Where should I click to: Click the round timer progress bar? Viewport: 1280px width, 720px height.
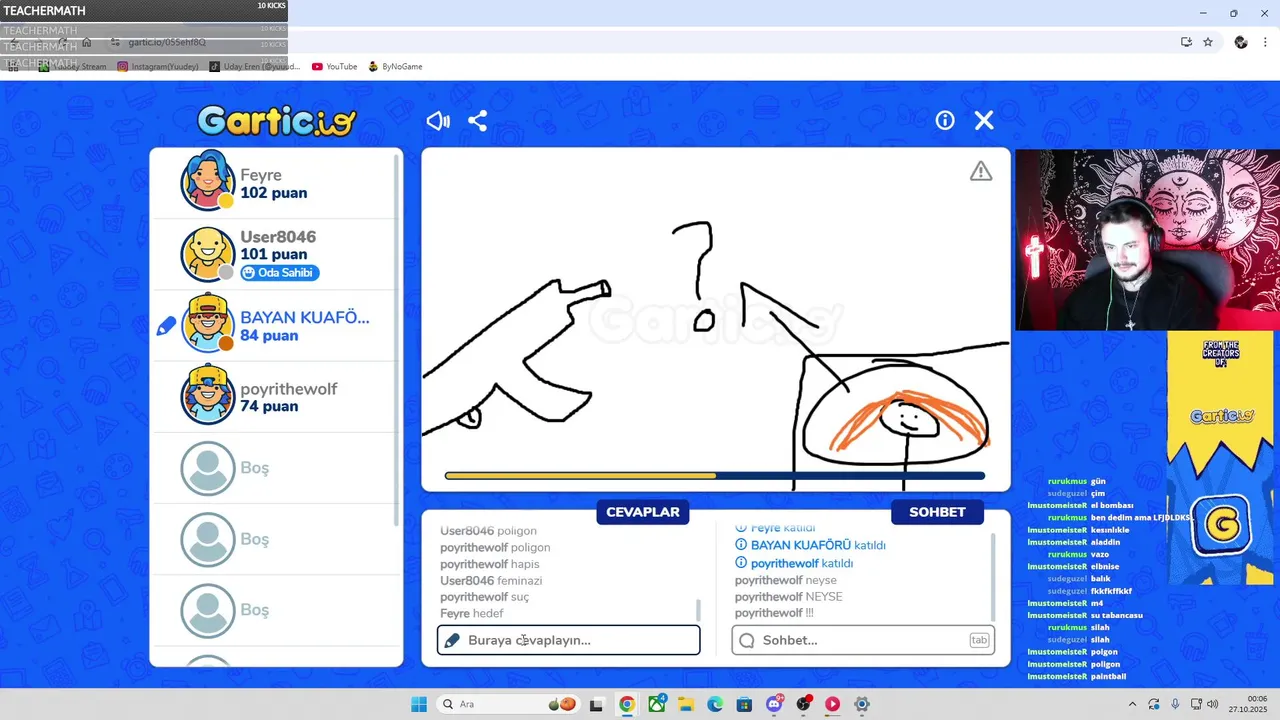715,476
